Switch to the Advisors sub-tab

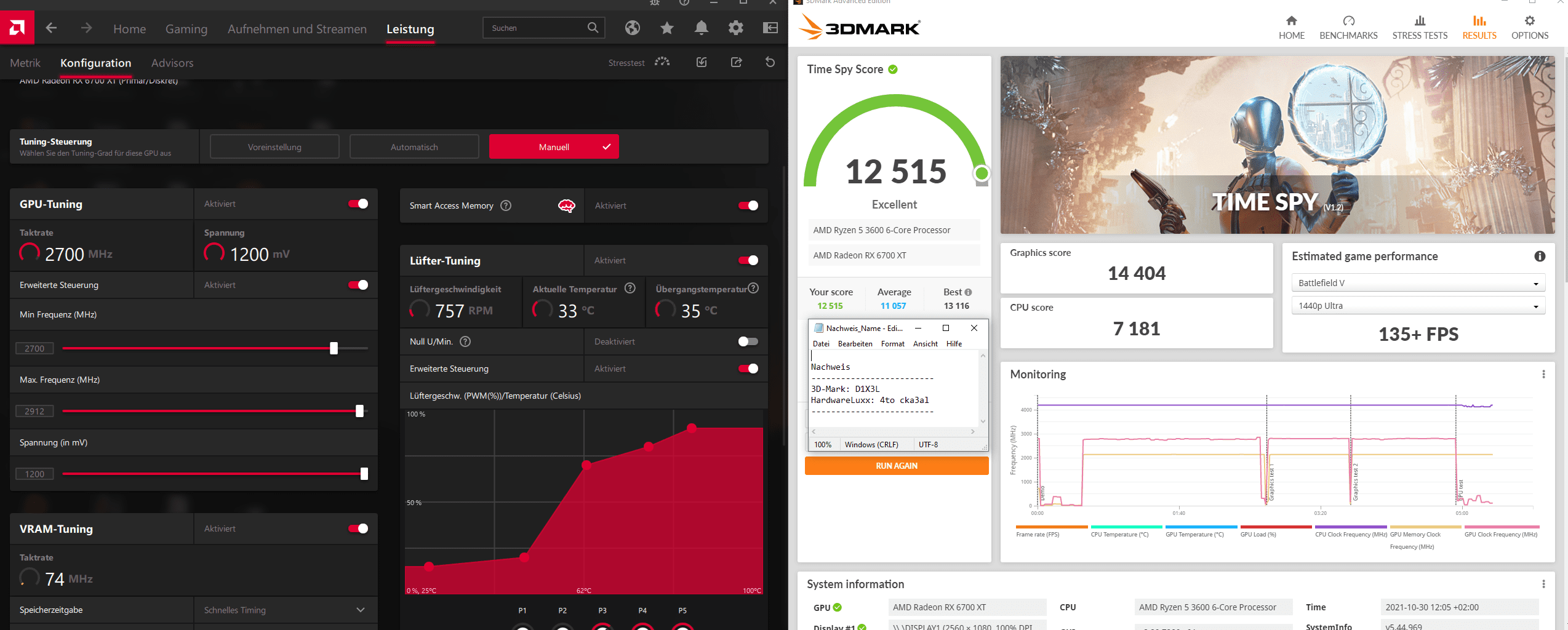(x=172, y=63)
